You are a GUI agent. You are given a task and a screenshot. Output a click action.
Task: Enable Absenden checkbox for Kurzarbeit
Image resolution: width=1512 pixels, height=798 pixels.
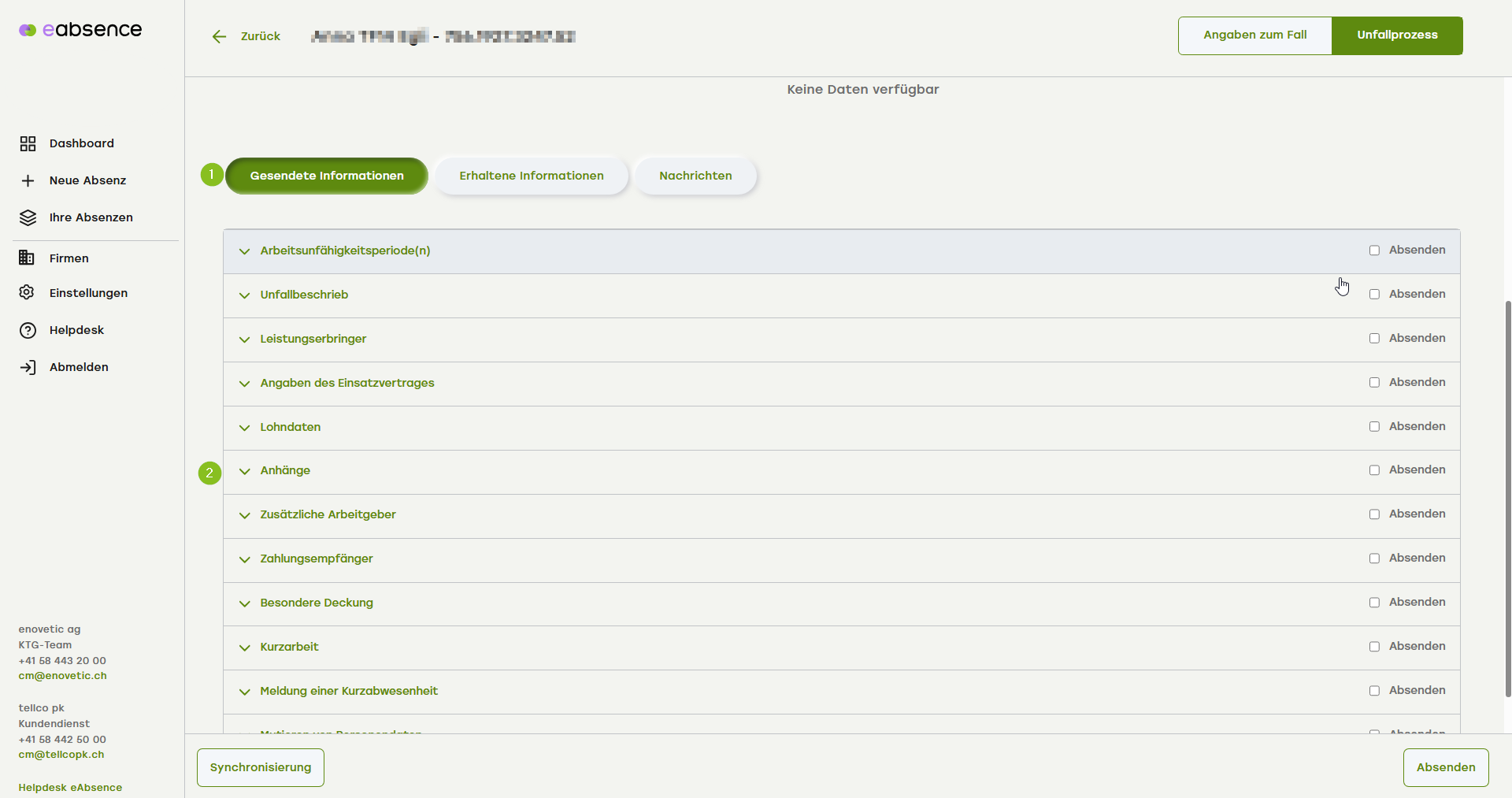1374,647
